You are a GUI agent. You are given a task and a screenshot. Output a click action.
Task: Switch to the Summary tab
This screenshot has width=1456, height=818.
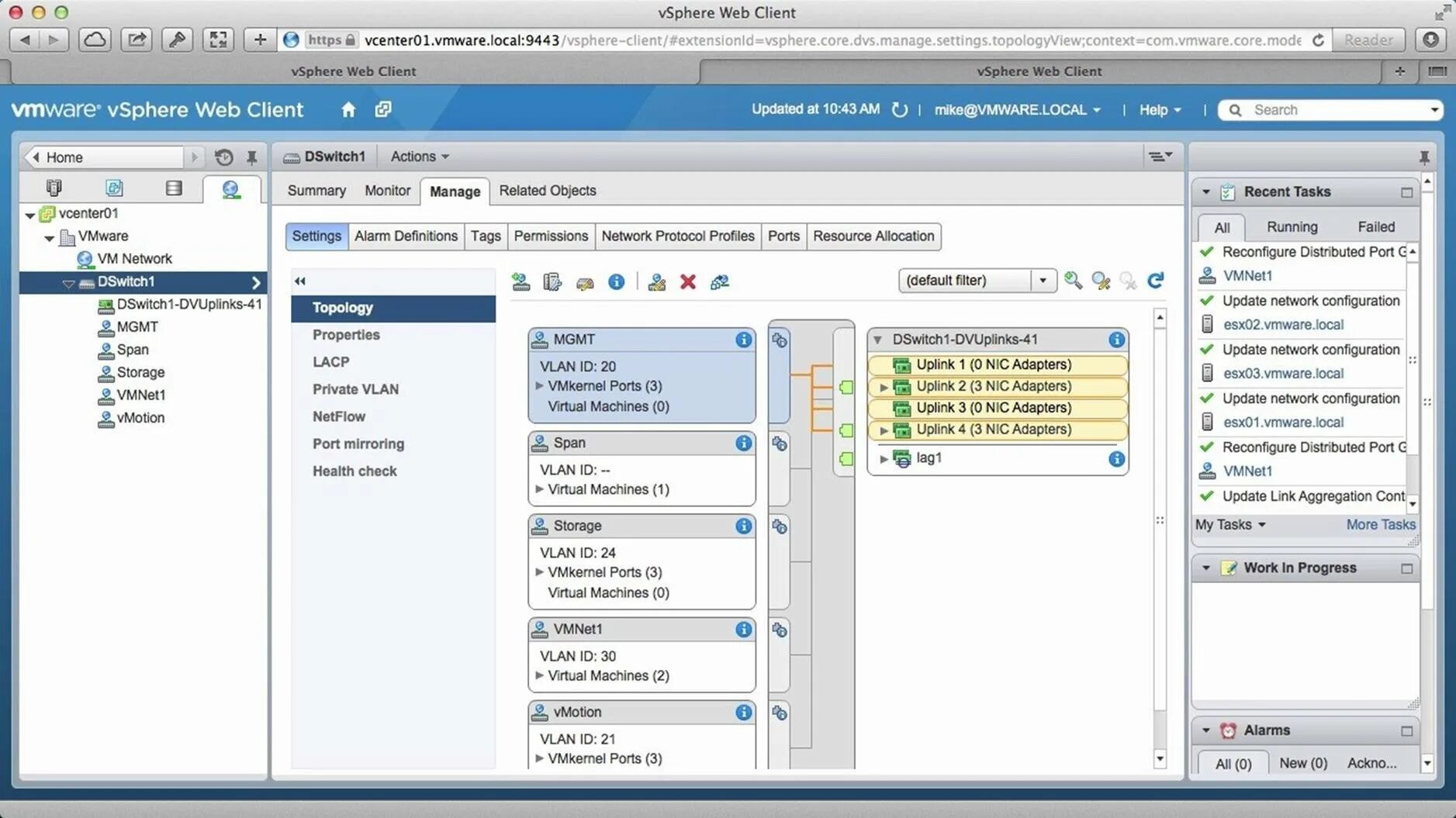[316, 191]
